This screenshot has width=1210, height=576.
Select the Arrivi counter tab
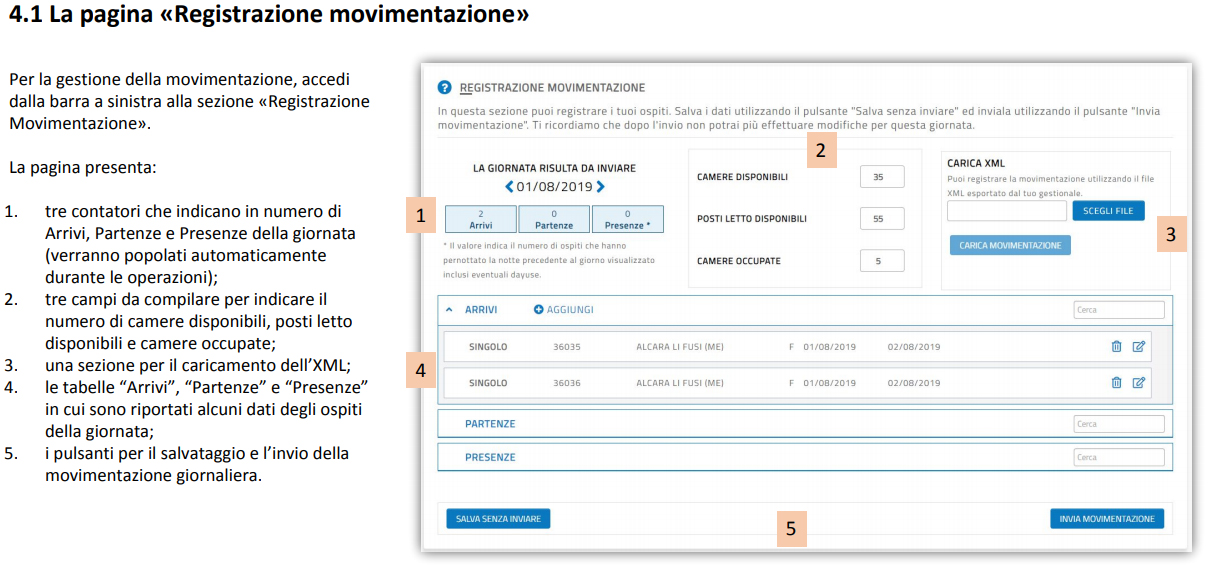481,220
